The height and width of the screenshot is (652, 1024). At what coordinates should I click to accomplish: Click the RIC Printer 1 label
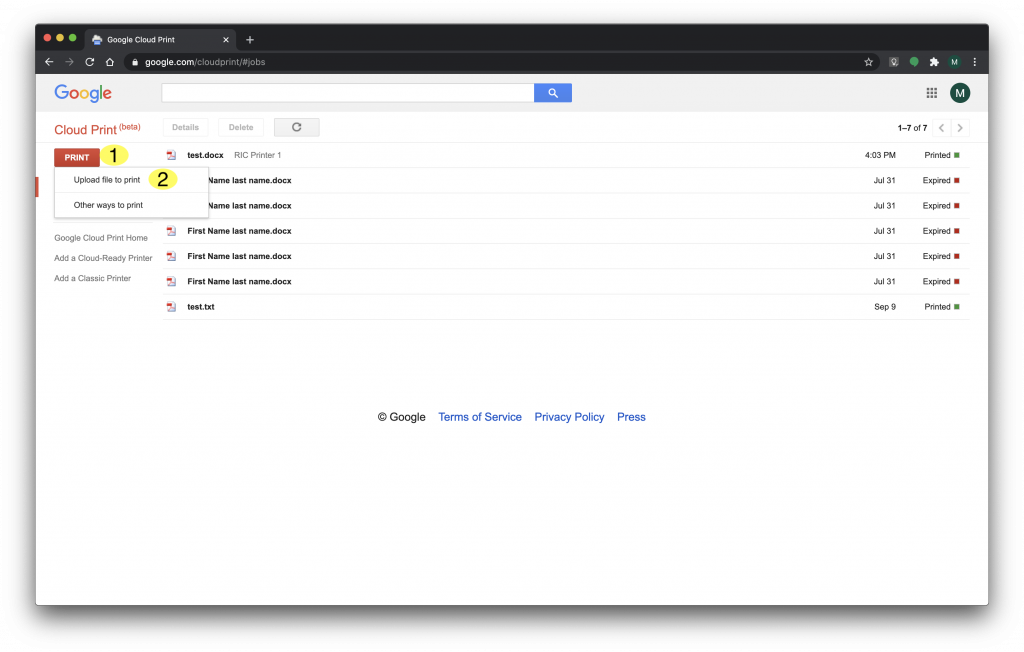tap(257, 155)
